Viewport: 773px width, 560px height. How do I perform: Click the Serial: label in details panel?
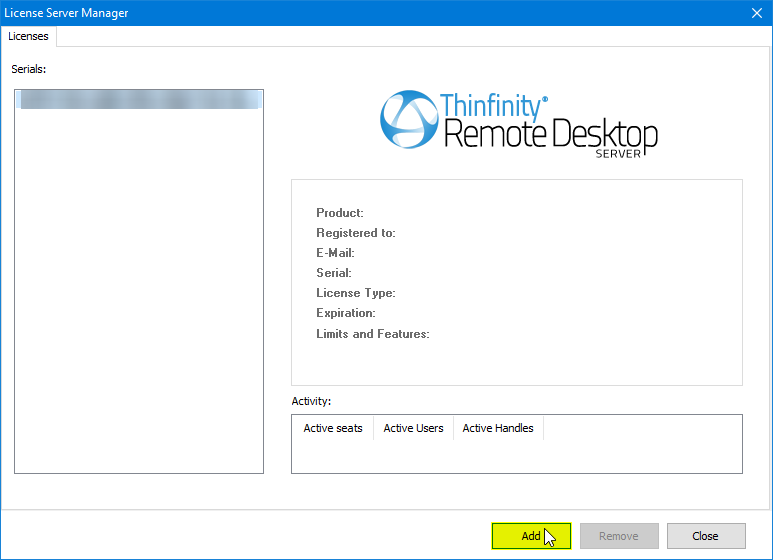click(334, 273)
